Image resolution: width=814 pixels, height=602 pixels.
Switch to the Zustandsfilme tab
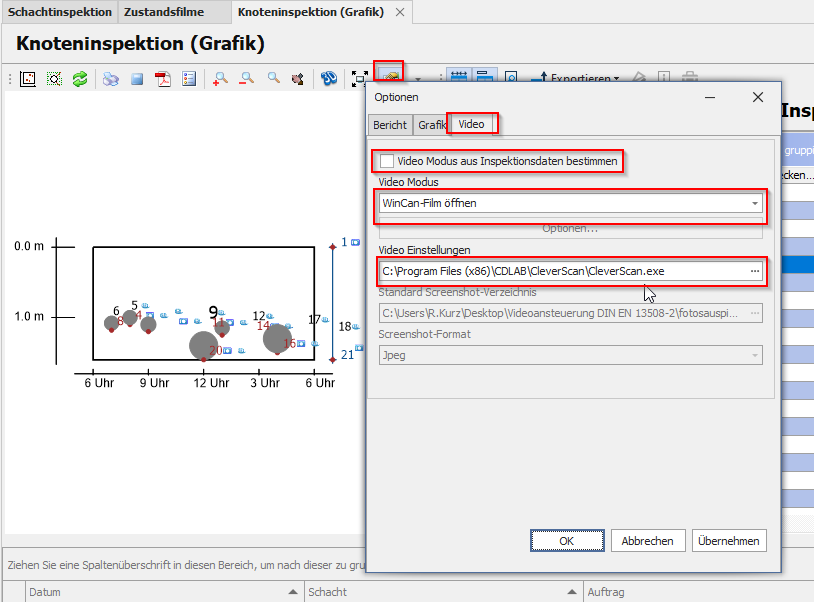point(164,12)
